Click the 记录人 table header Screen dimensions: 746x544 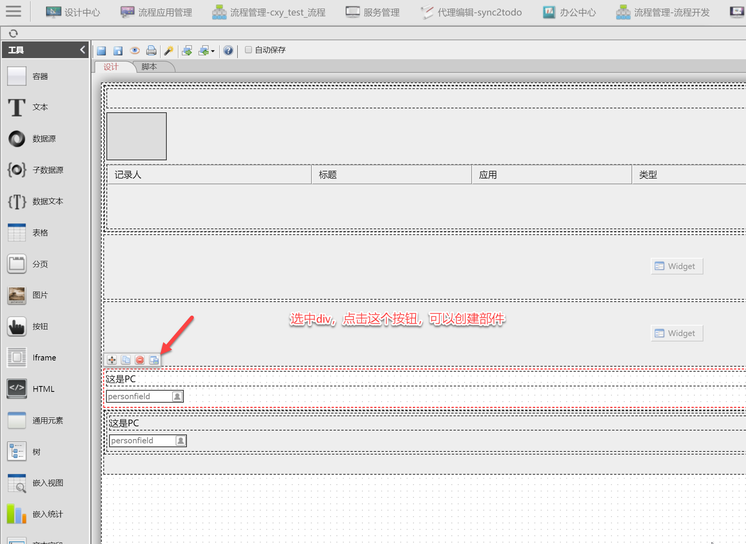pyautogui.click(x=209, y=175)
